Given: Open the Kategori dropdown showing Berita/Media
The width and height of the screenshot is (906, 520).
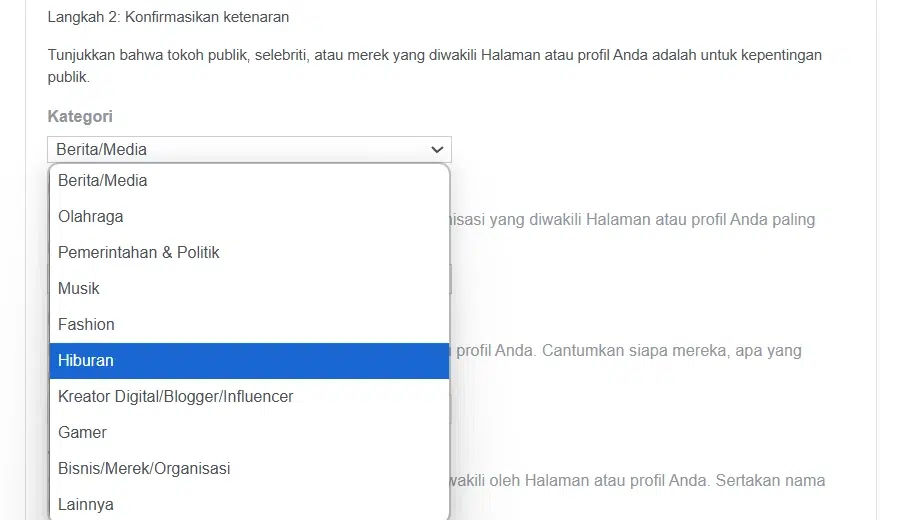Looking at the screenshot, I should click(x=249, y=150).
